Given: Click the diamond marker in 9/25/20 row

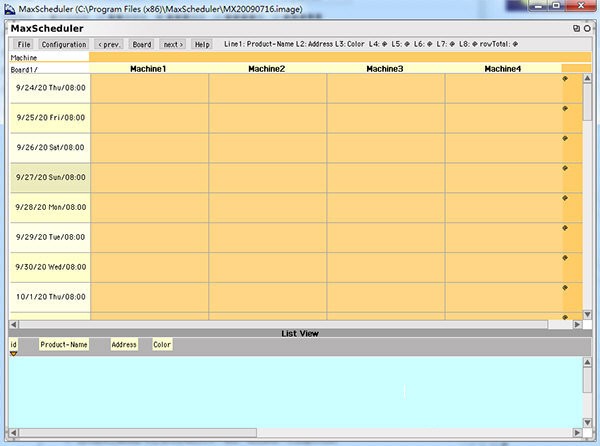Looking at the screenshot, I should pyautogui.click(x=565, y=109).
